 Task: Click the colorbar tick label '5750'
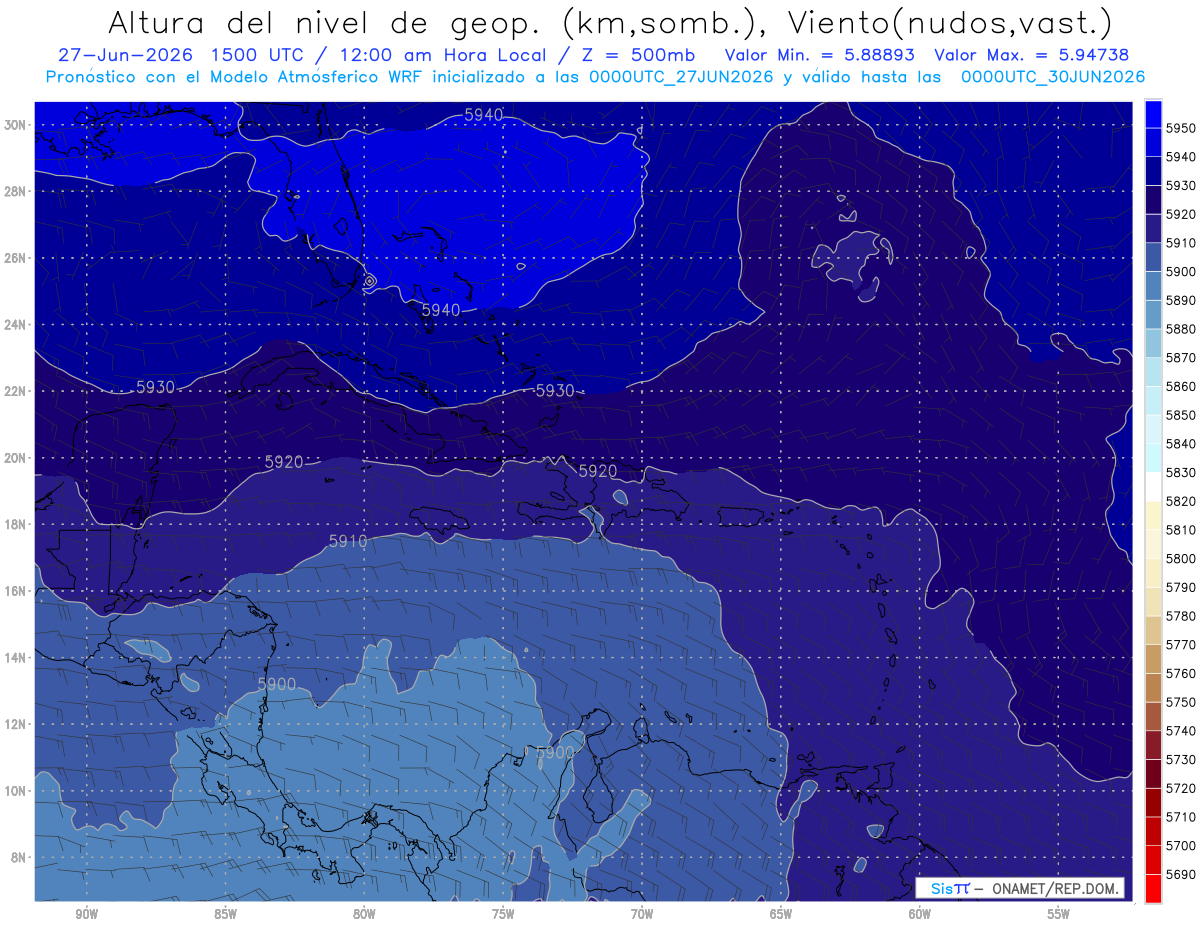tap(1182, 702)
